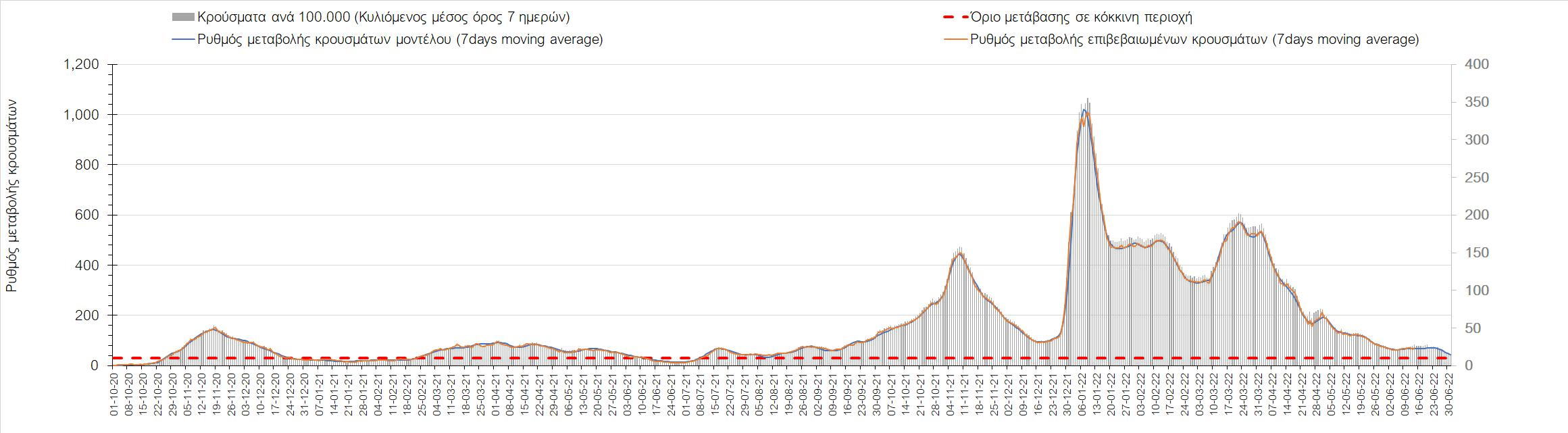Click the red dashed legend marker

[x=955, y=18]
